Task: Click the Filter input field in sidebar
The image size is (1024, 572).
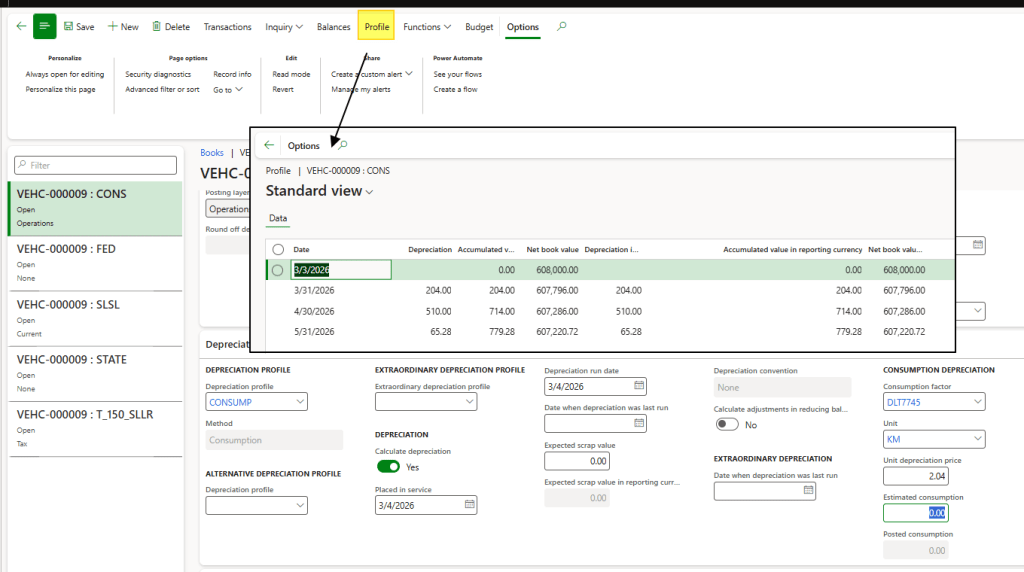Action: 96,165
